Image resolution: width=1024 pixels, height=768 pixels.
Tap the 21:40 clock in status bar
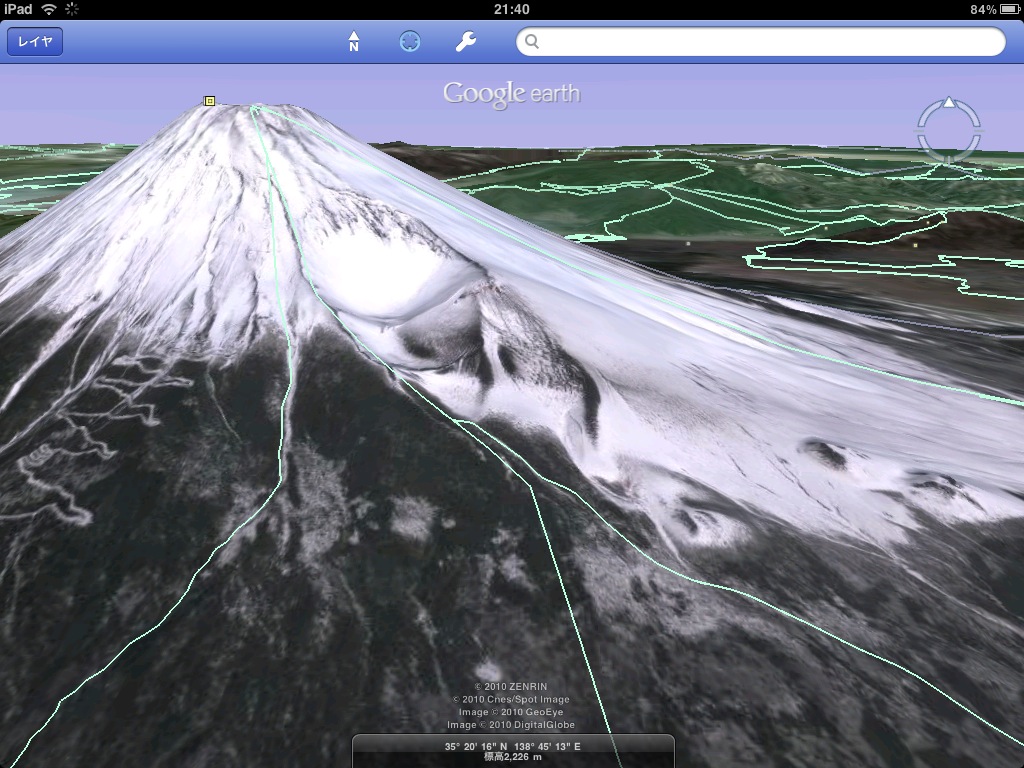point(512,9)
